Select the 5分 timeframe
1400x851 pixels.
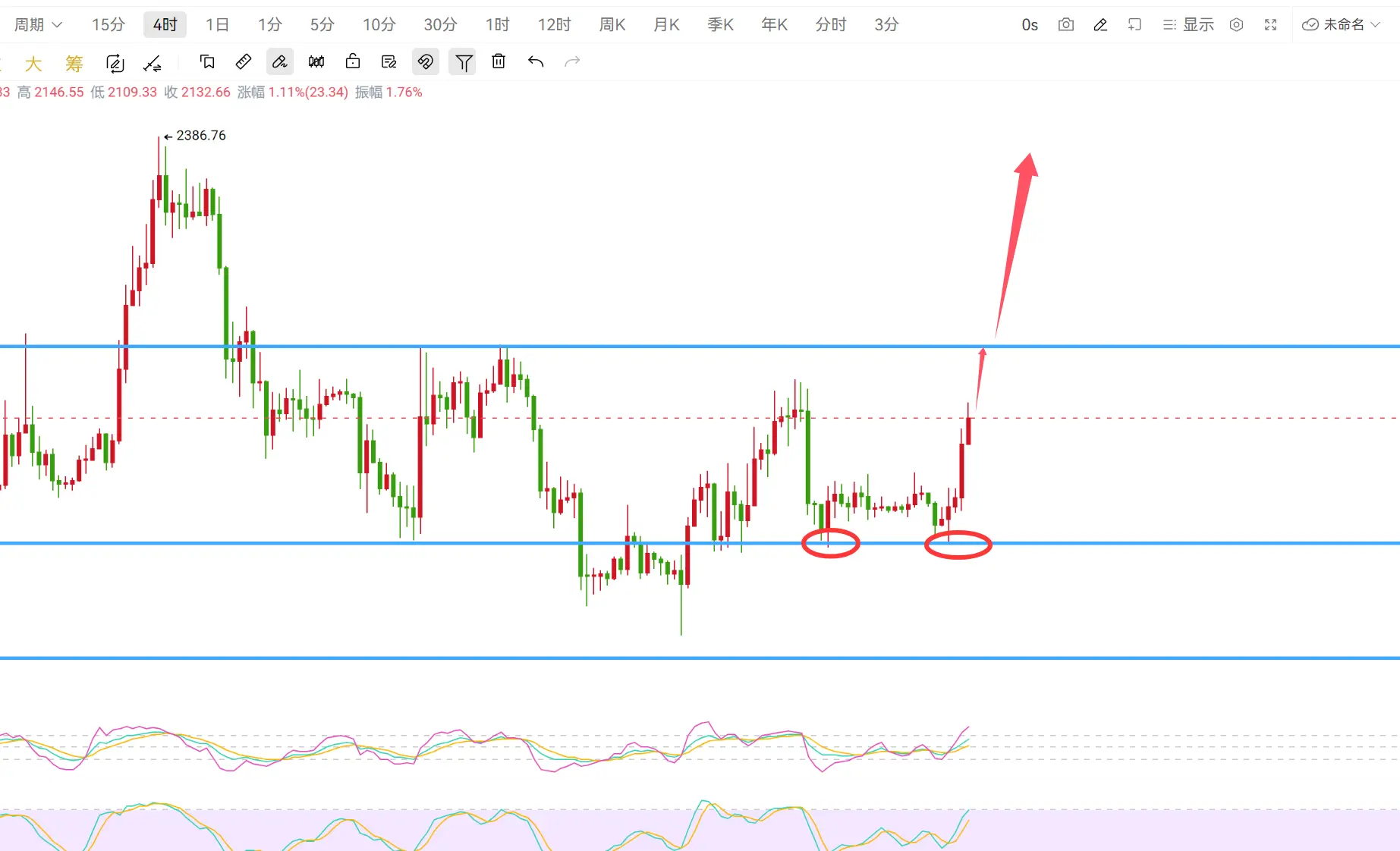(x=322, y=25)
